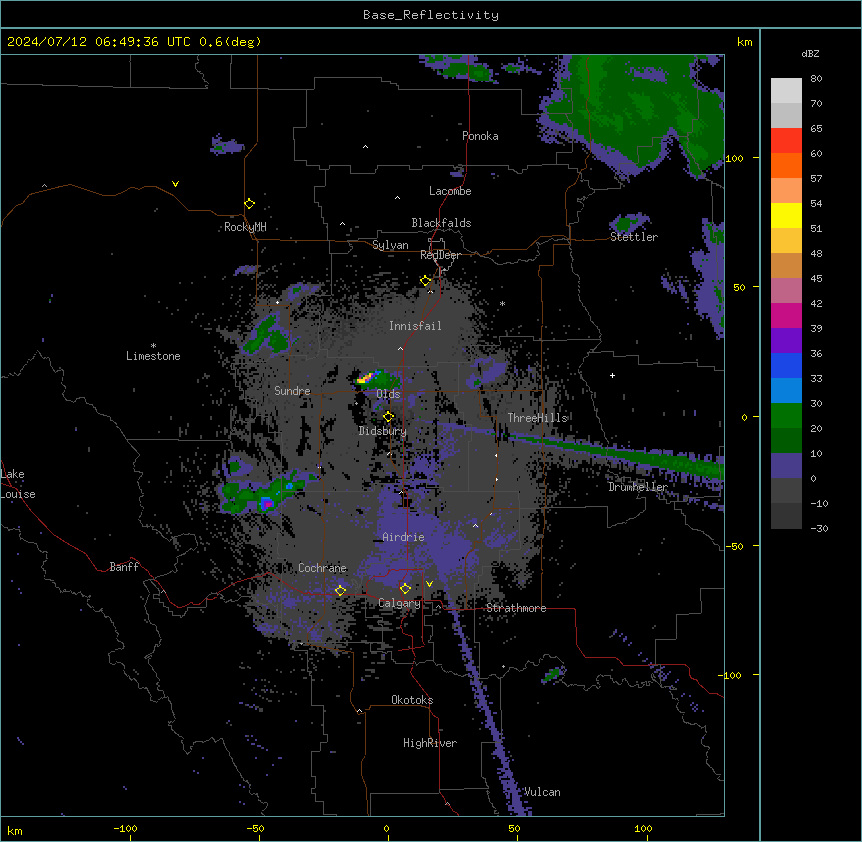Click the Ponoka city label
The width and height of the screenshot is (862, 842).
click(480, 136)
